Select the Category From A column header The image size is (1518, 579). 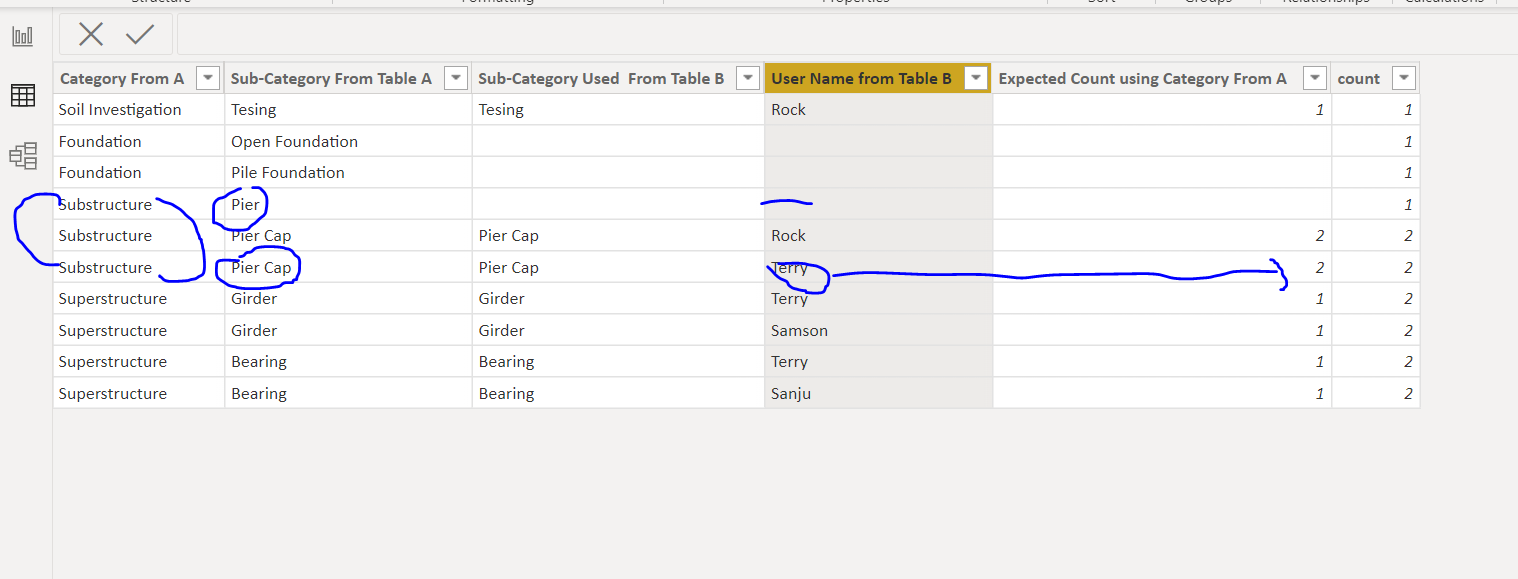(139, 78)
